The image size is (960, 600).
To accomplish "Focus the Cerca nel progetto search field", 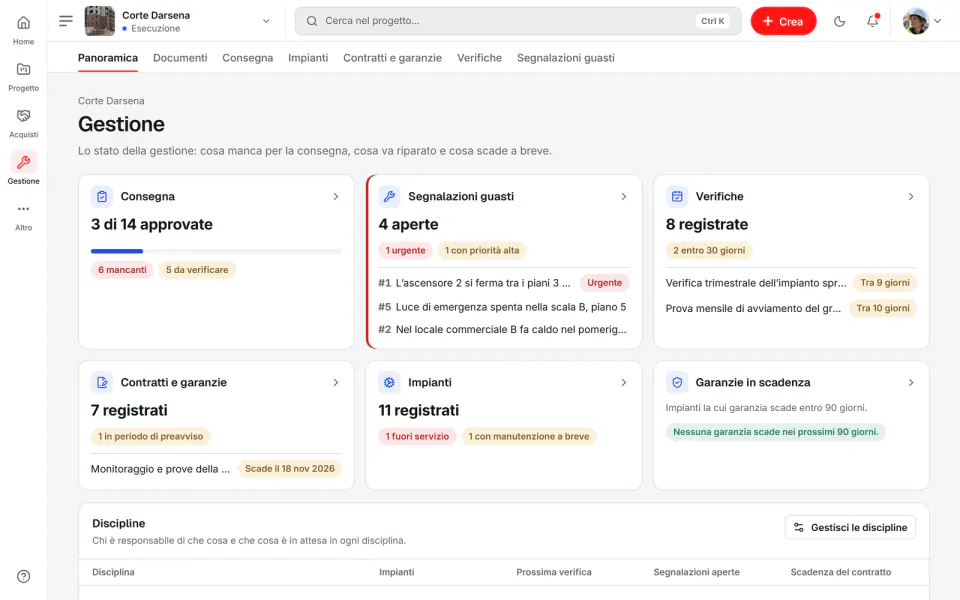I will click(x=518, y=21).
